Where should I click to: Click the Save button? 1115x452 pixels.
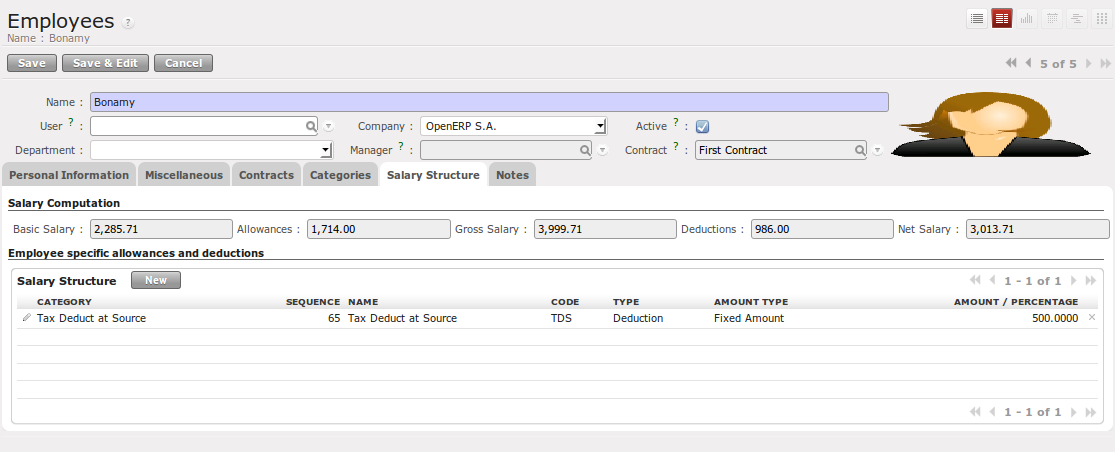point(32,63)
